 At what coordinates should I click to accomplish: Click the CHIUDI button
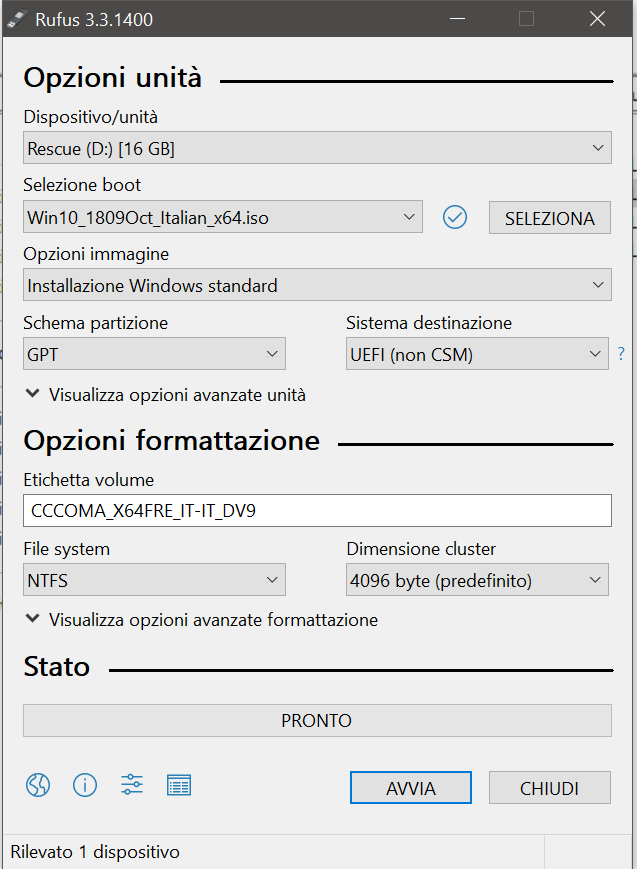[549, 788]
